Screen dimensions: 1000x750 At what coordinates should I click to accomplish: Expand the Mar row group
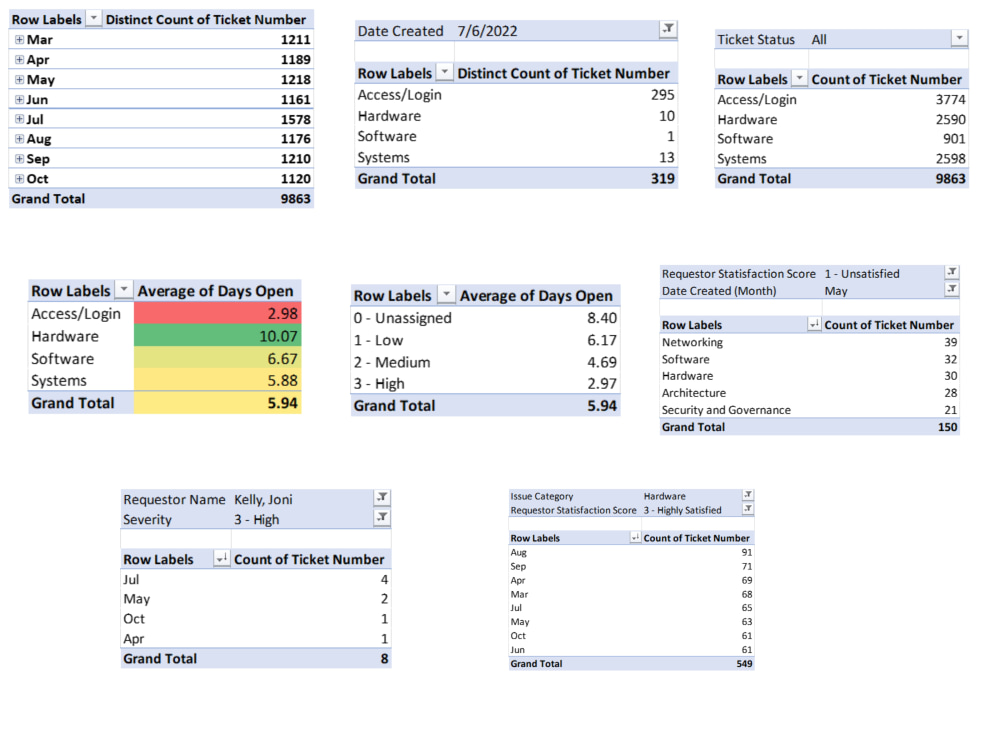(x=19, y=40)
